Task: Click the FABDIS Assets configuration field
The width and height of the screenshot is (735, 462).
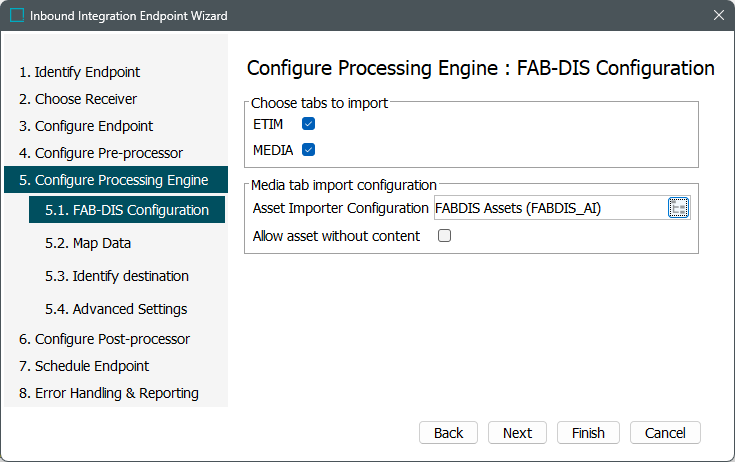Action: (x=550, y=208)
